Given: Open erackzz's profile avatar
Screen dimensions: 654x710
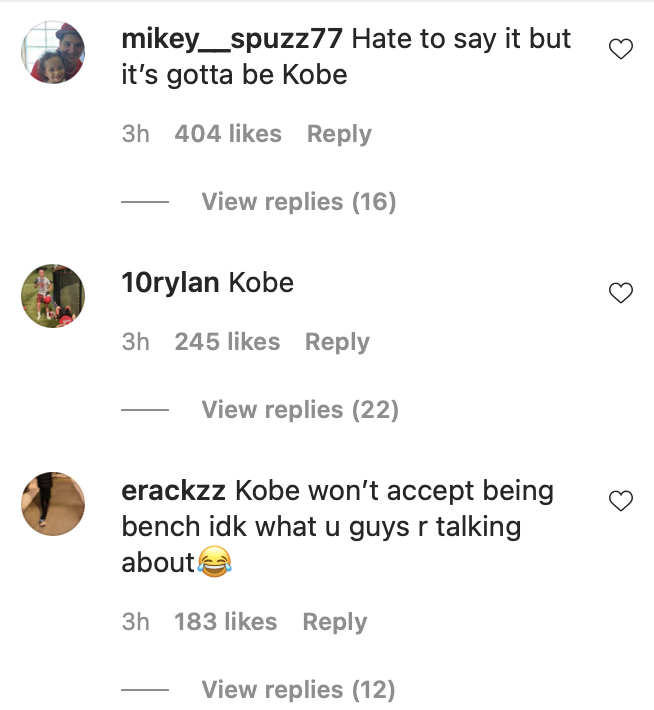Looking at the screenshot, I should tap(51, 504).
